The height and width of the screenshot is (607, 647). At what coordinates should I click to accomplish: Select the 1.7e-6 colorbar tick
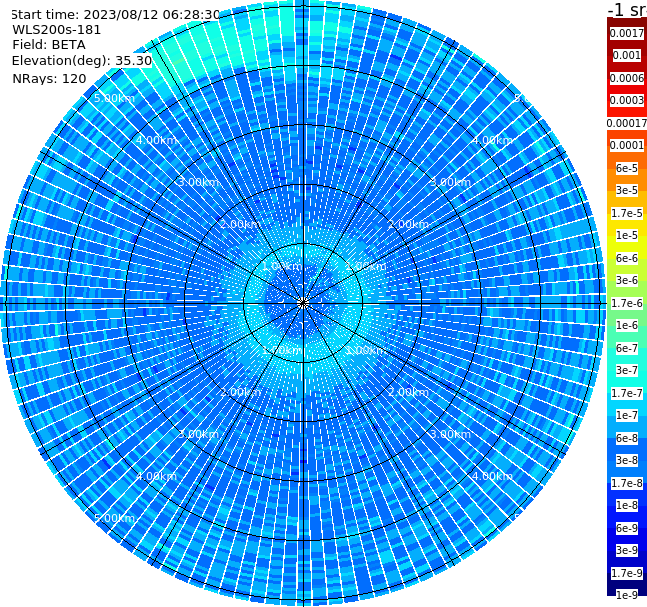coord(627,303)
